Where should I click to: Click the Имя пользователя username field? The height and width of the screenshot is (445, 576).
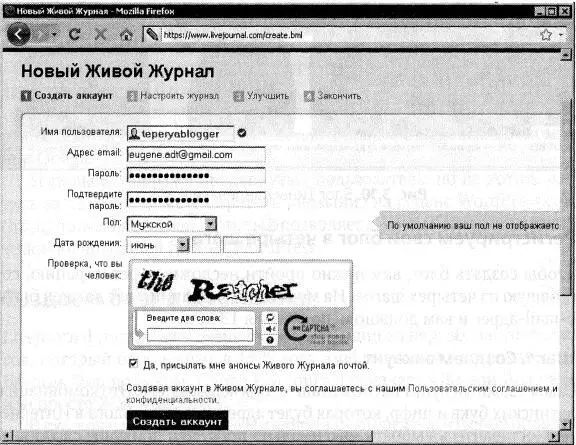click(180, 134)
